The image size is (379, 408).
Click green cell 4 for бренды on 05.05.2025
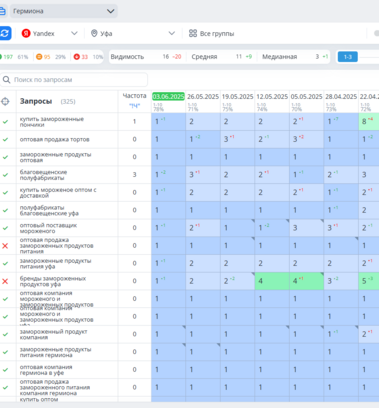click(x=306, y=281)
